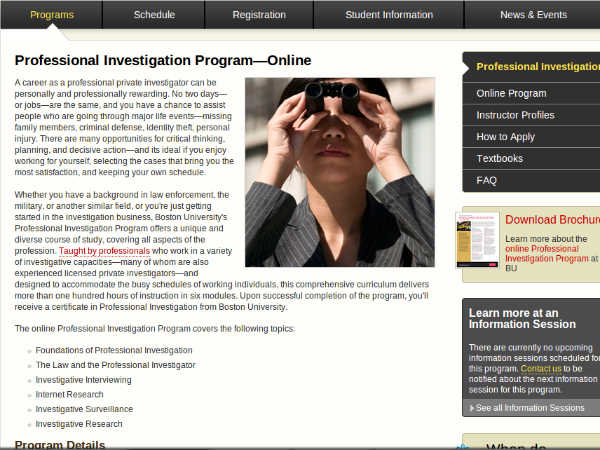
Task: Select How to Apply sidebar item
Action: tap(505, 137)
